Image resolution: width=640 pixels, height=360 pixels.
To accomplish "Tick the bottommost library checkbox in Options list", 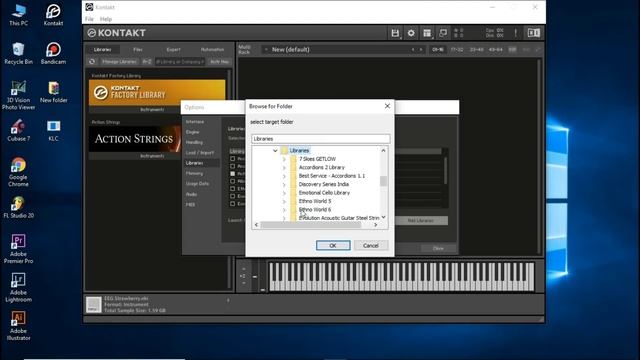I will (x=233, y=203).
